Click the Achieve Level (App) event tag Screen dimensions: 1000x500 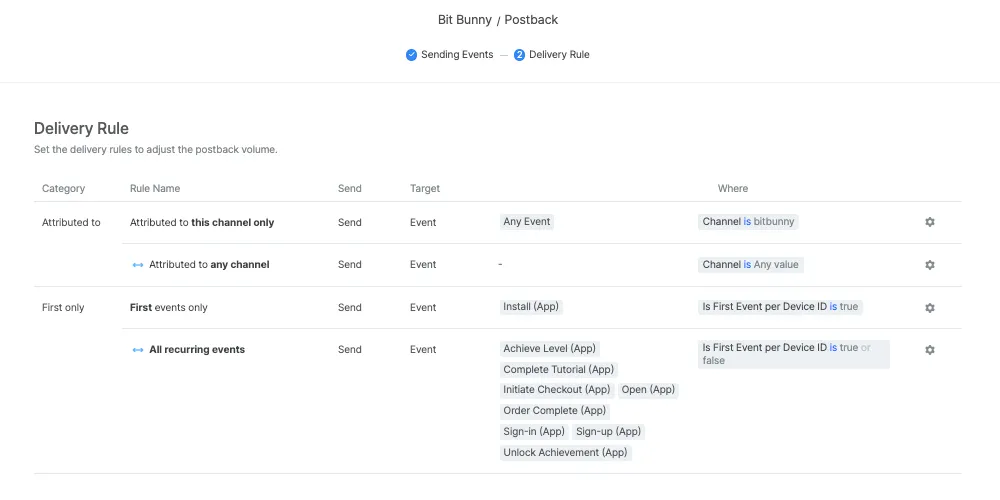click(x=549, y=349)
